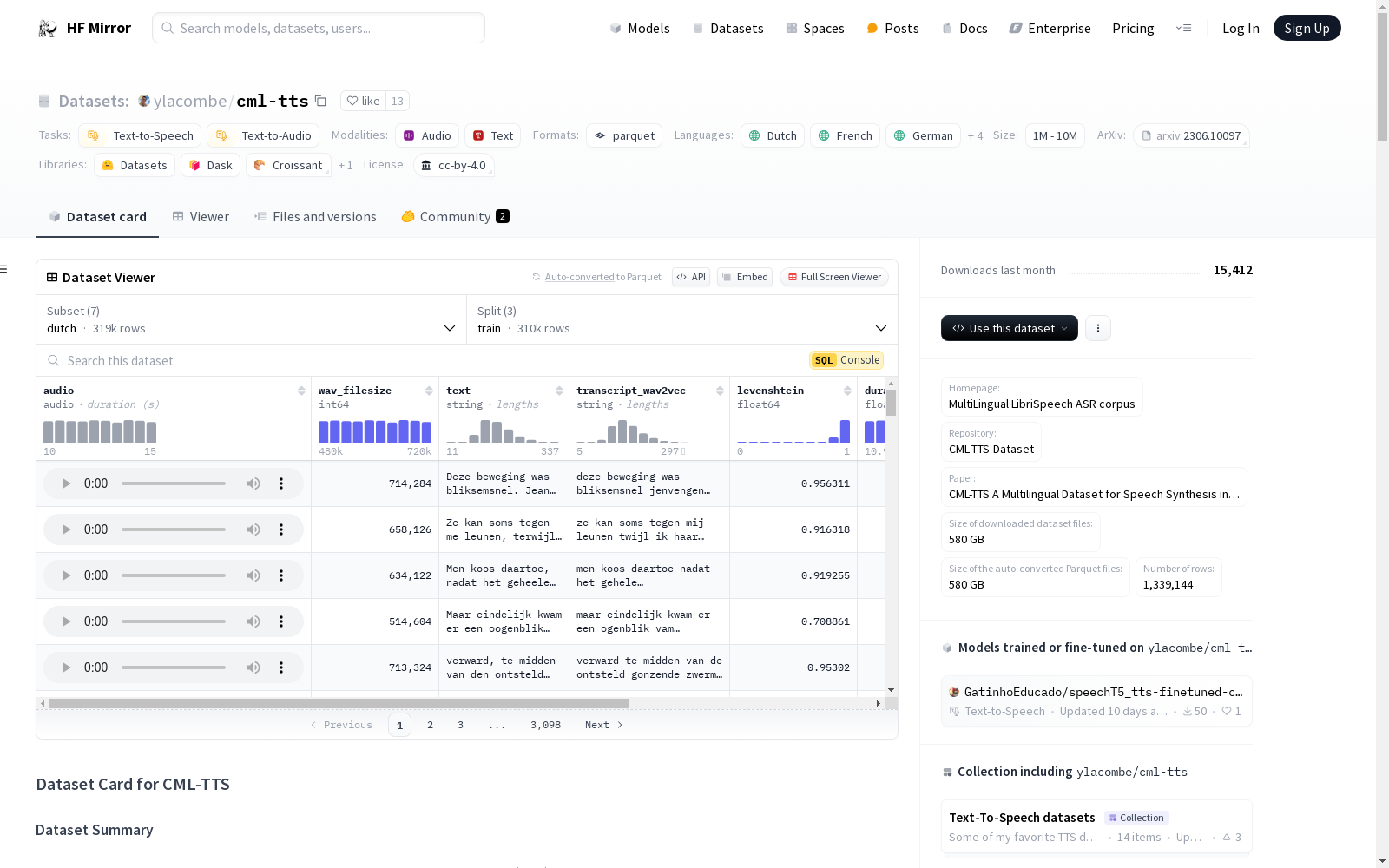Play audio in the 713,324 filesize row
The image size is (1389, 868).
click(x=66, y=667)
